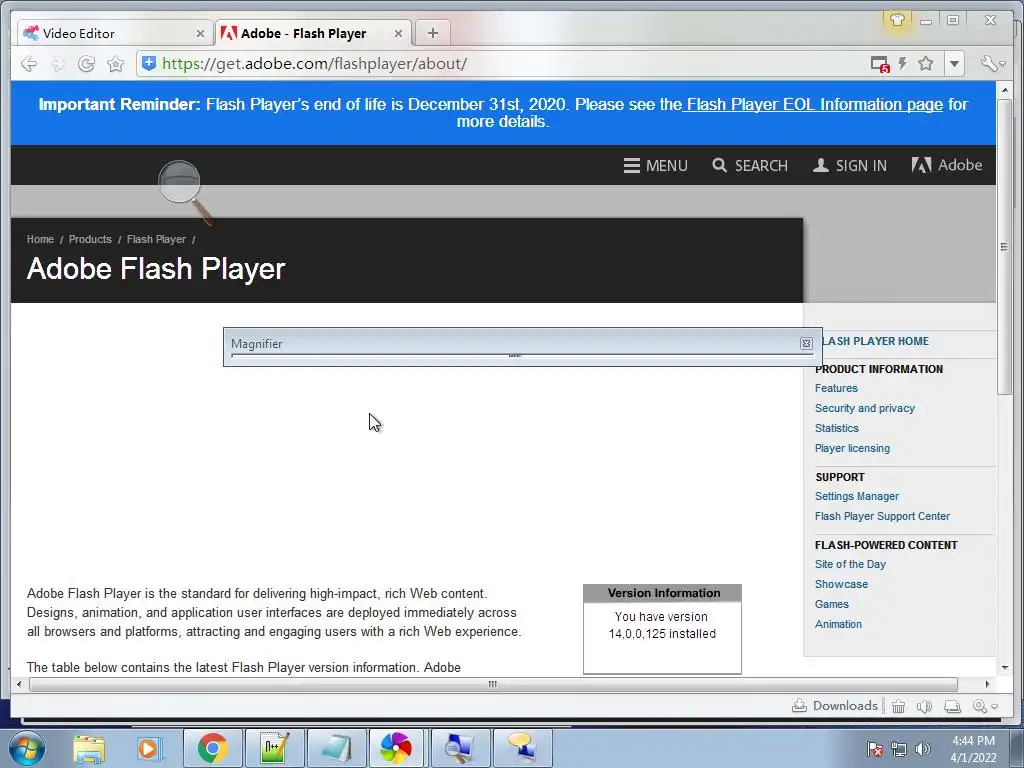Expand the address bar dropdown arrow
1024x768 pixels.
[954, 64]
